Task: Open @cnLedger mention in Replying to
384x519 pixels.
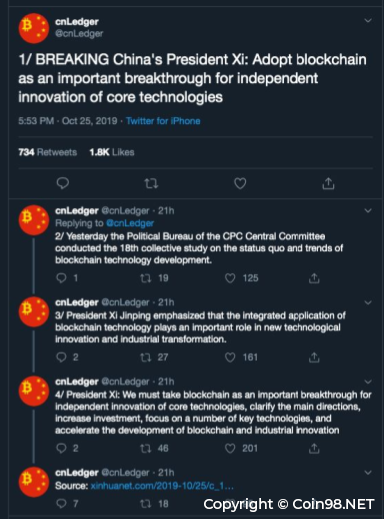Action: point(130,223)
